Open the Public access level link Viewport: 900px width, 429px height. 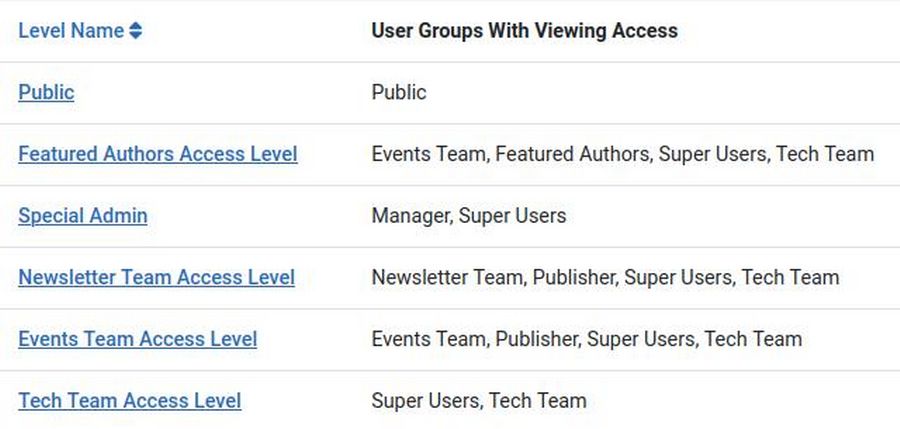(46, 92)
